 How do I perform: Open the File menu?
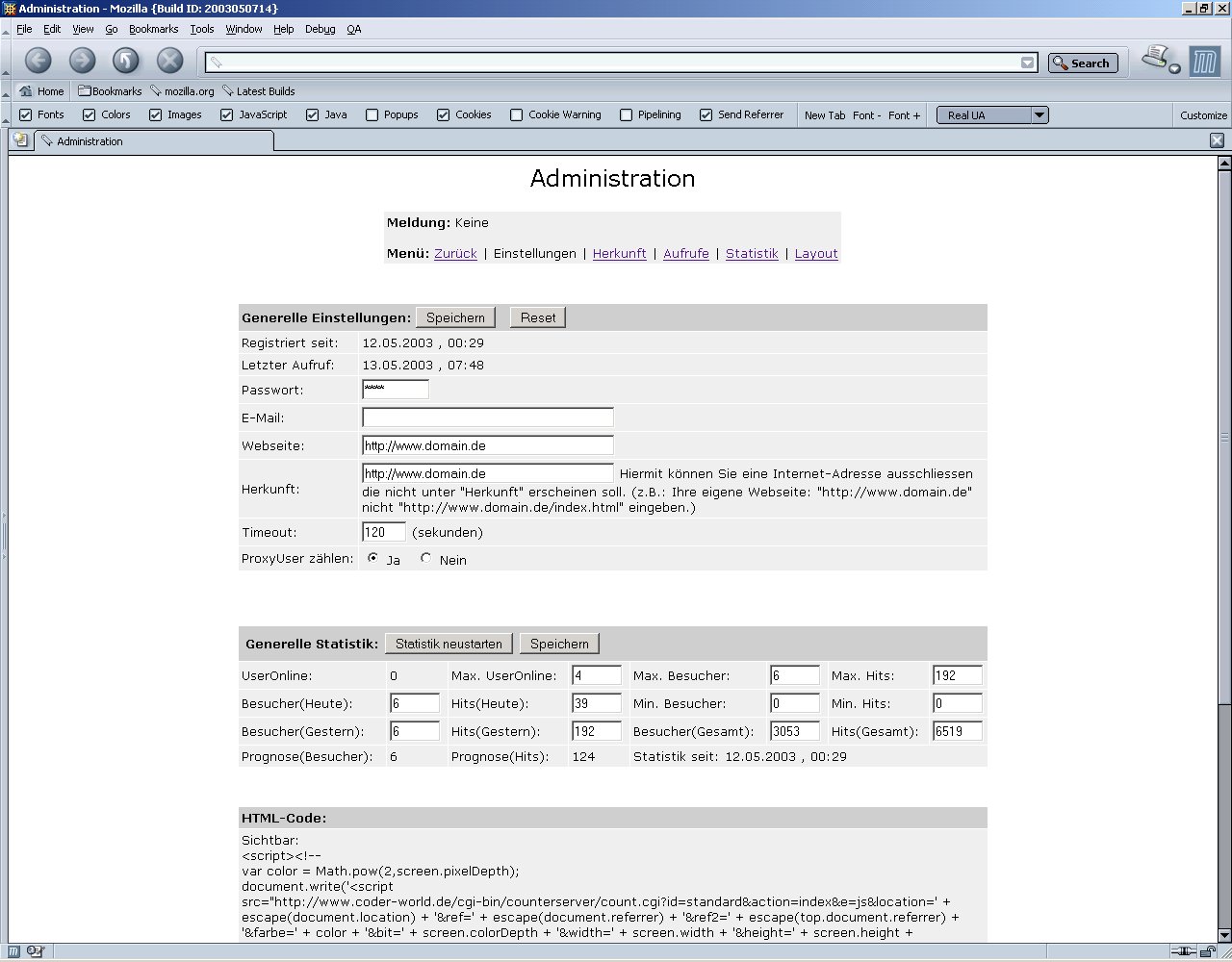point(24,29)
